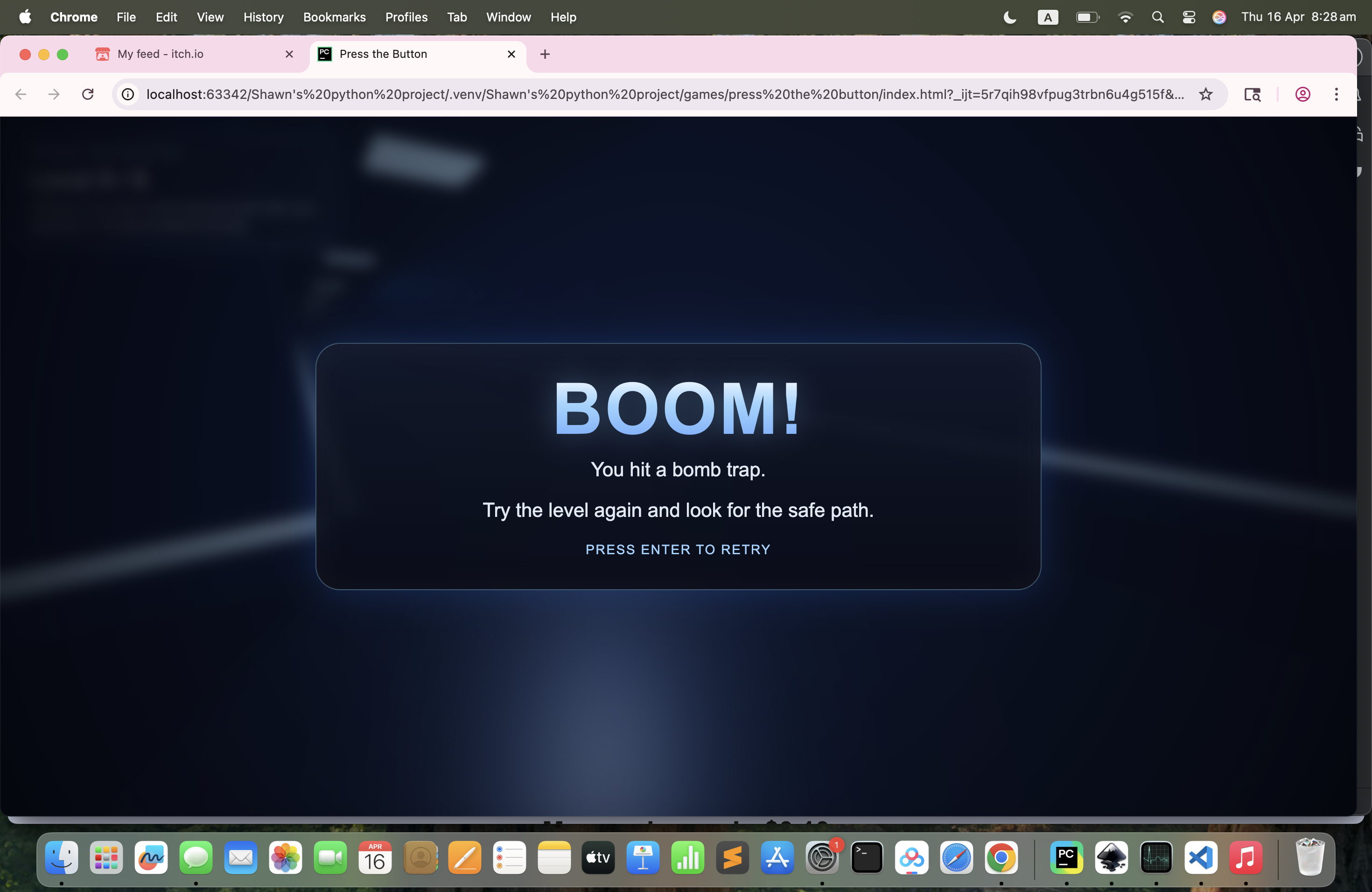
Task: Open Terminal from the dock
Action: point(867,858)
